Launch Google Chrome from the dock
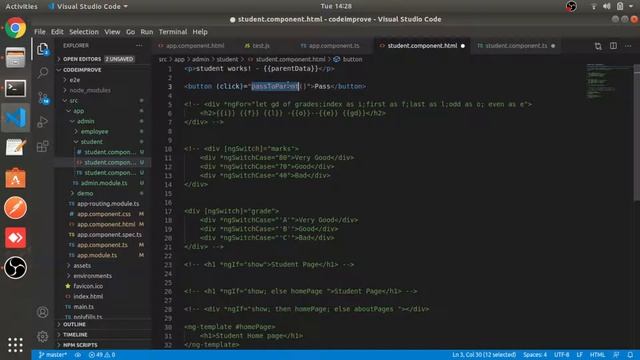The image size is (640, 360). [x=16, y=28]
